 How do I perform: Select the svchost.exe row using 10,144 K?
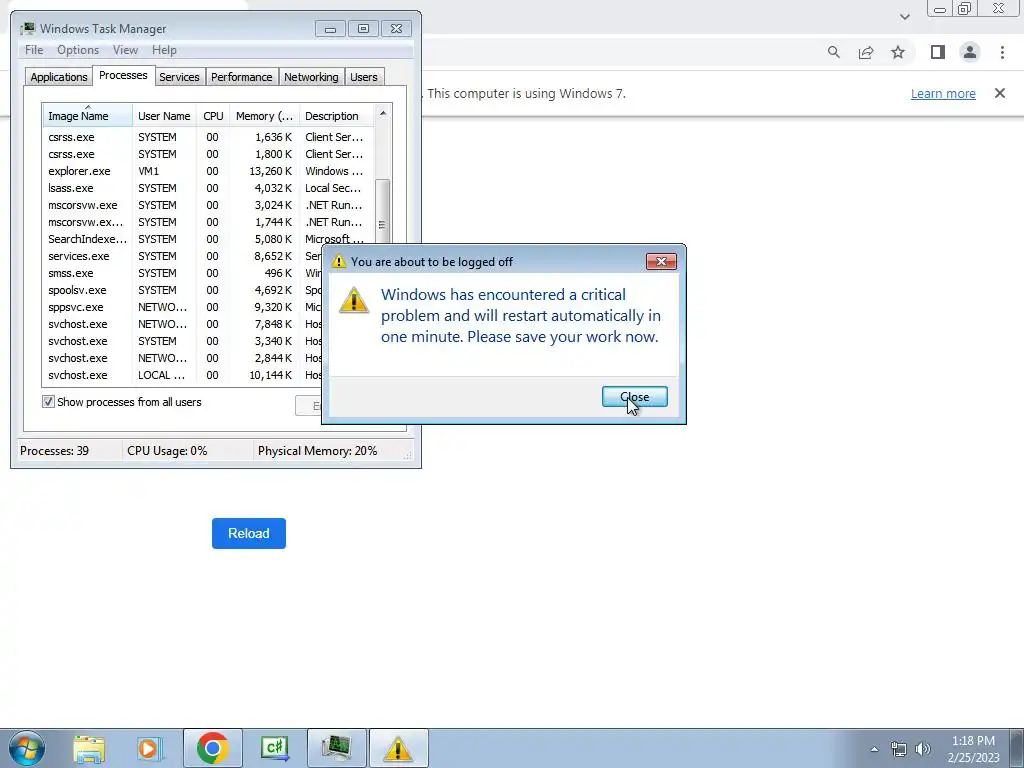pyautogui.click(x=183, y=375)
